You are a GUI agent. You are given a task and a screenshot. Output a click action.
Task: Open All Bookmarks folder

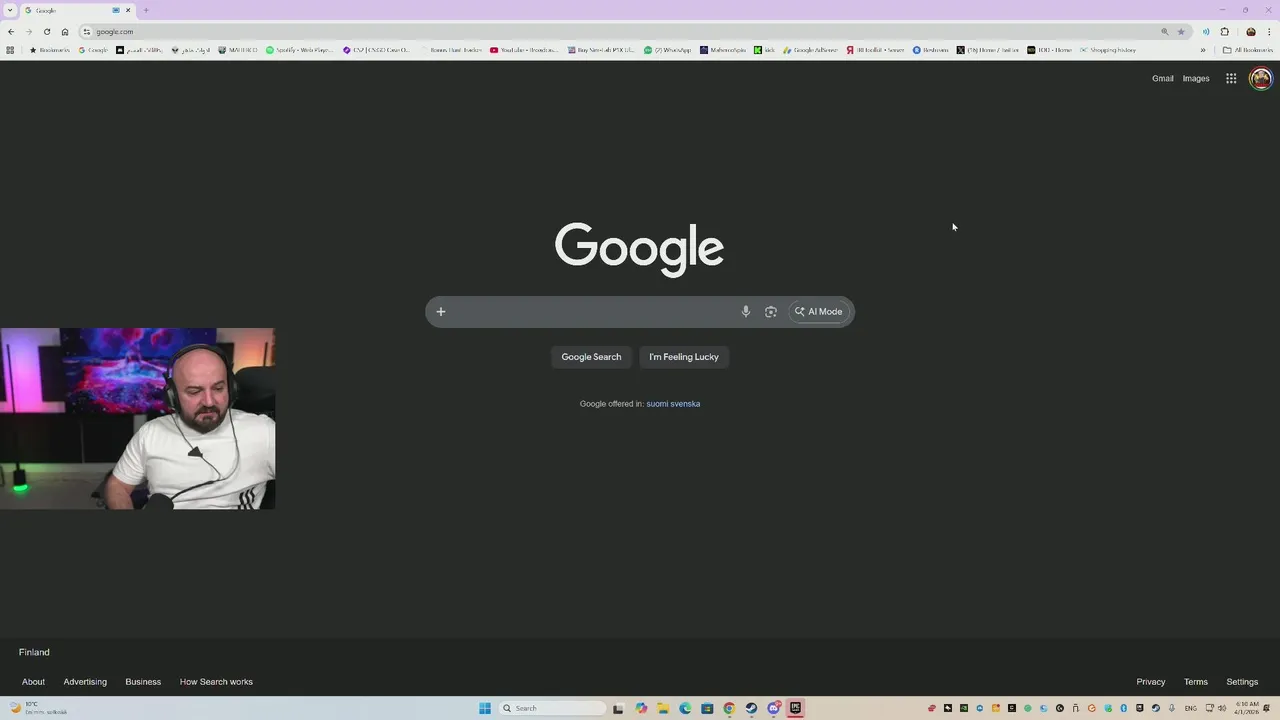click(1248, 50)
